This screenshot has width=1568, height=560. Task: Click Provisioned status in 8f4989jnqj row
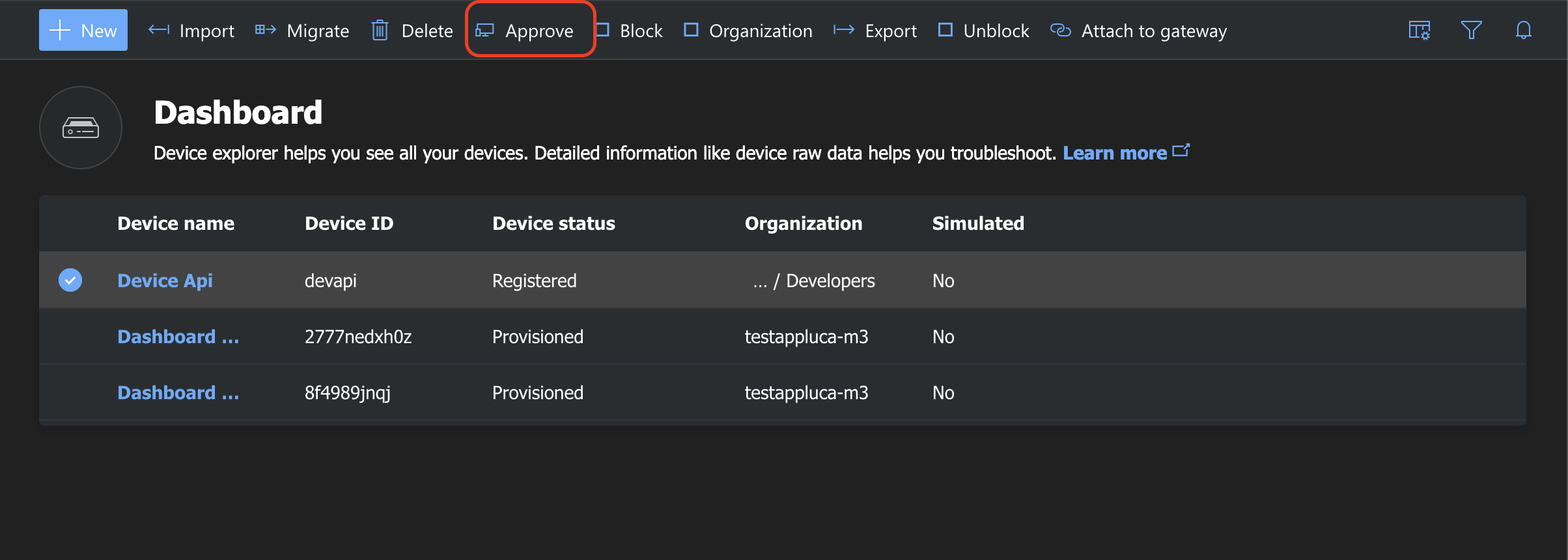pyautogui.click(x=538, y=393)
